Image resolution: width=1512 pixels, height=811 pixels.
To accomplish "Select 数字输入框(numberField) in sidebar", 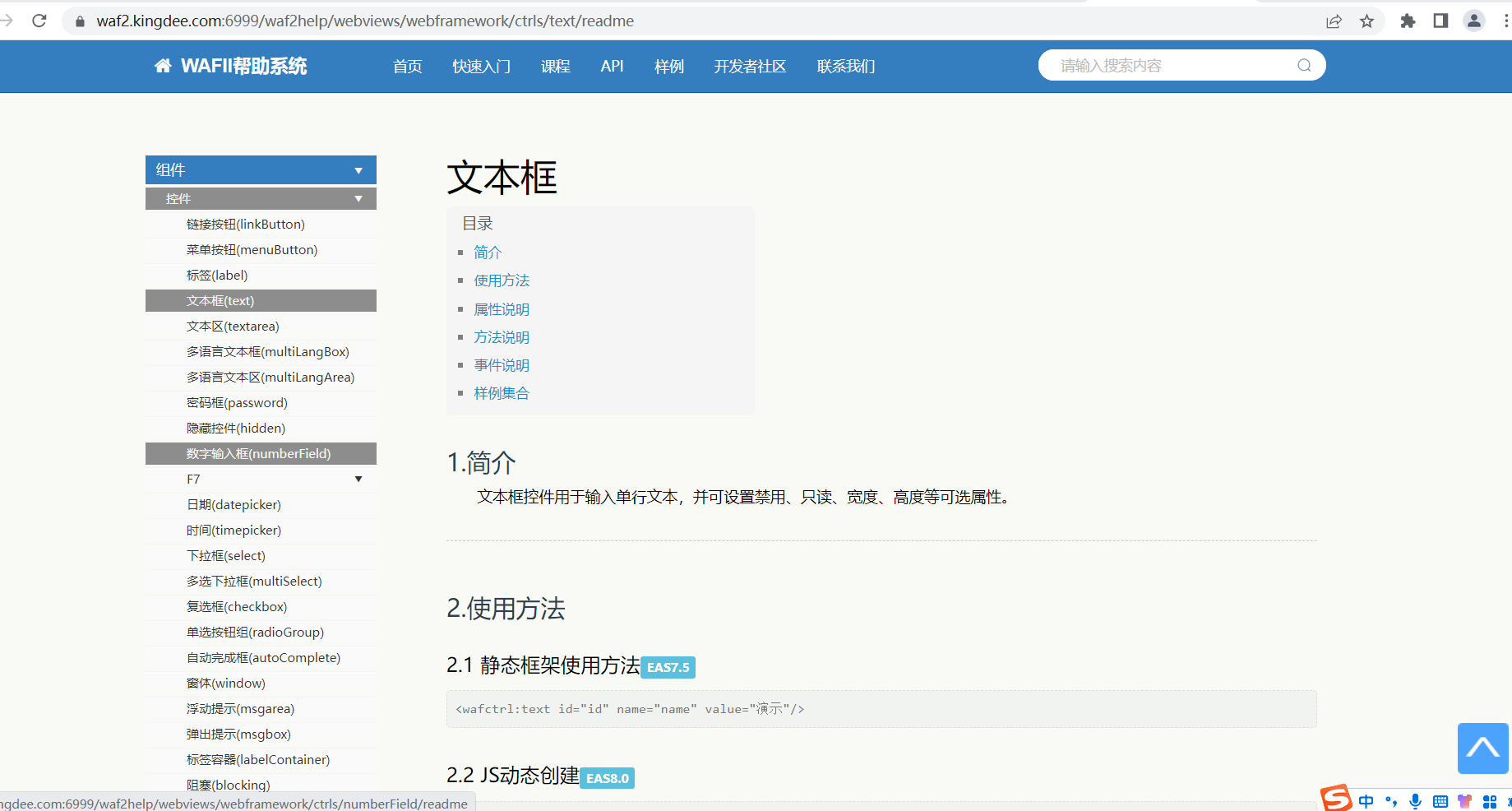I will click(261, 454).
